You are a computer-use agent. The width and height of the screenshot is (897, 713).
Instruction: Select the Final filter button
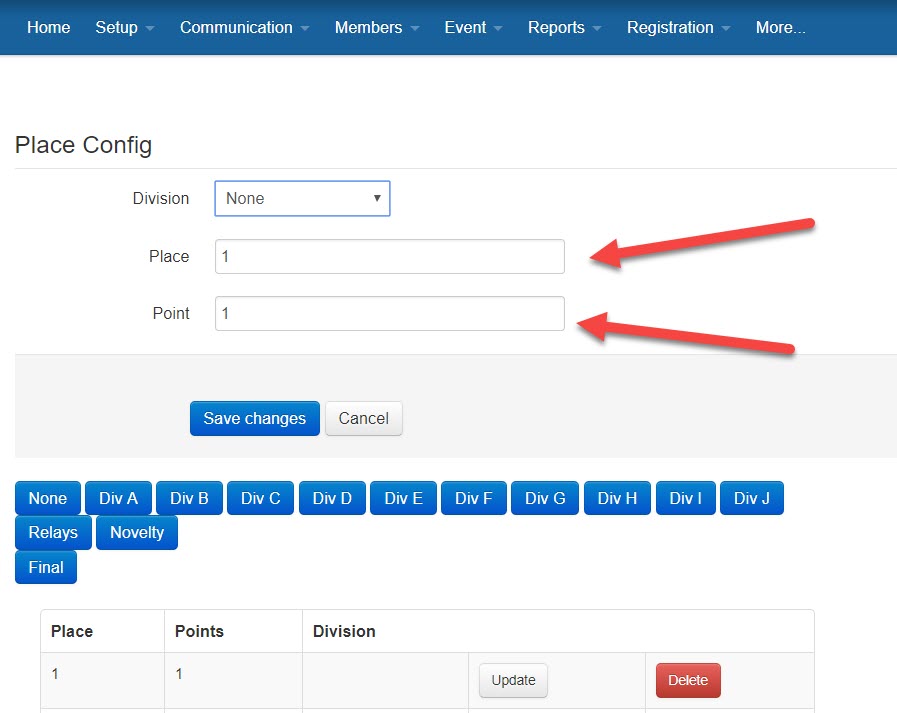(46, 567)
